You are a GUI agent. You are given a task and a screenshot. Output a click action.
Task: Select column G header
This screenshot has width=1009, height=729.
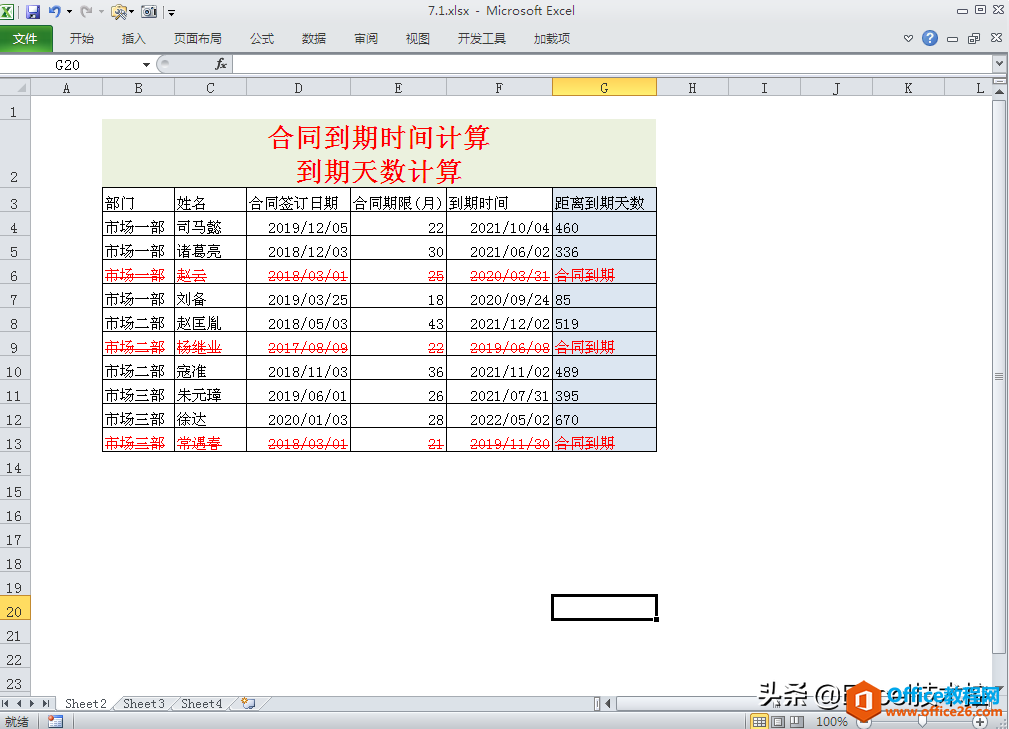point(604,88)
